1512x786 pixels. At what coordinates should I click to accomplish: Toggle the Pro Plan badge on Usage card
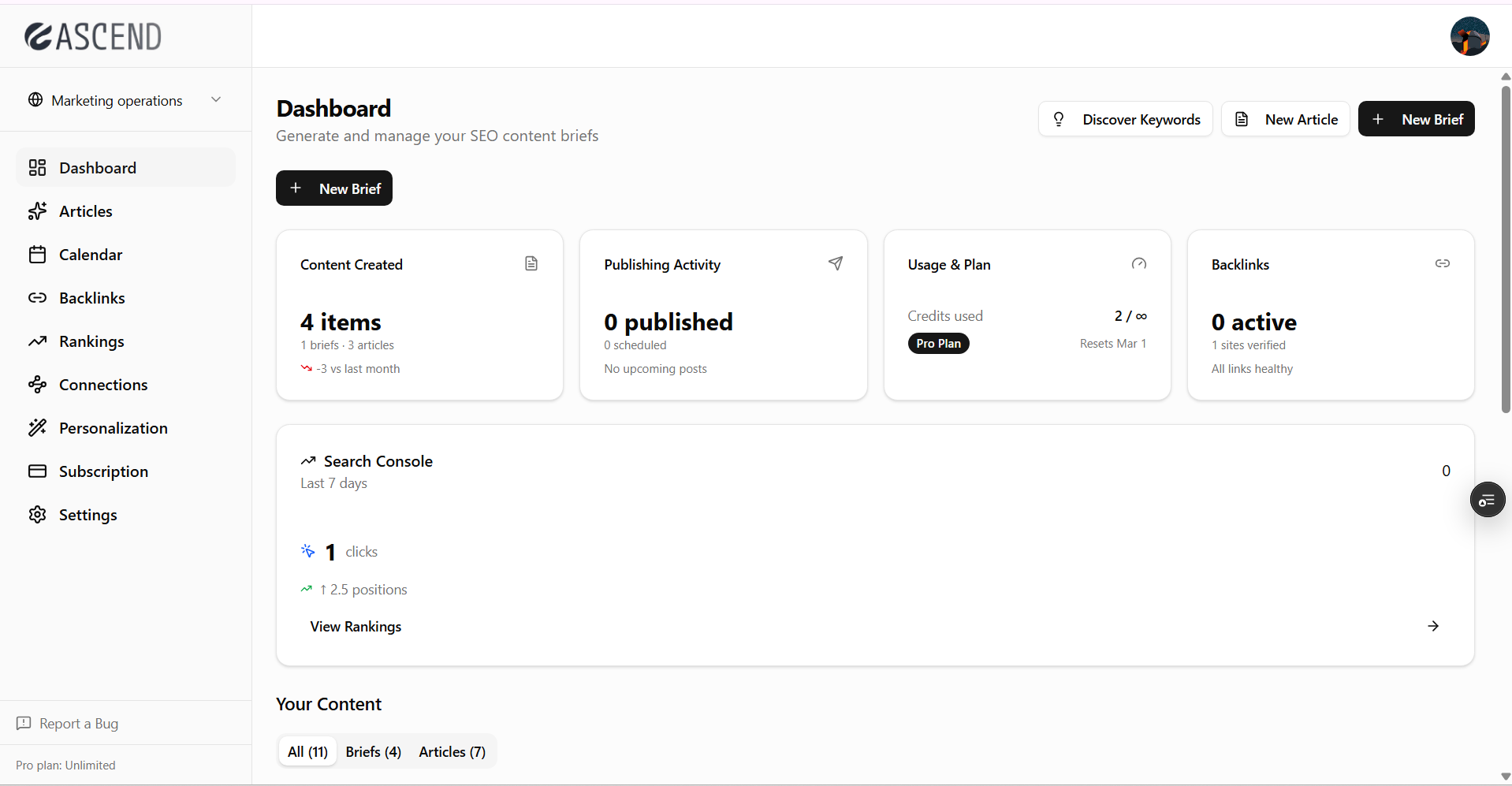coord(938,343)
